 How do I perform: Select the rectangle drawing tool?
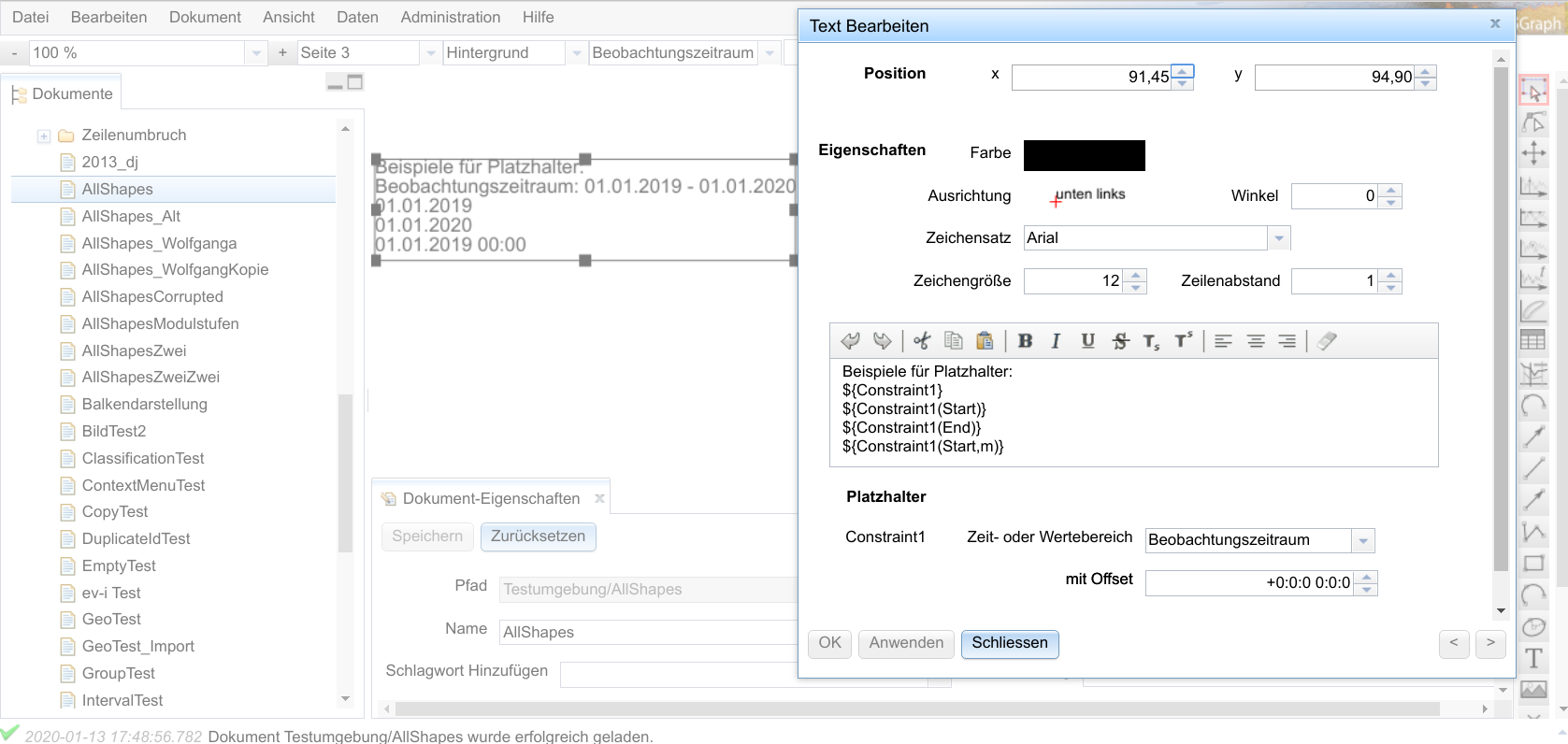[1533, 563]
